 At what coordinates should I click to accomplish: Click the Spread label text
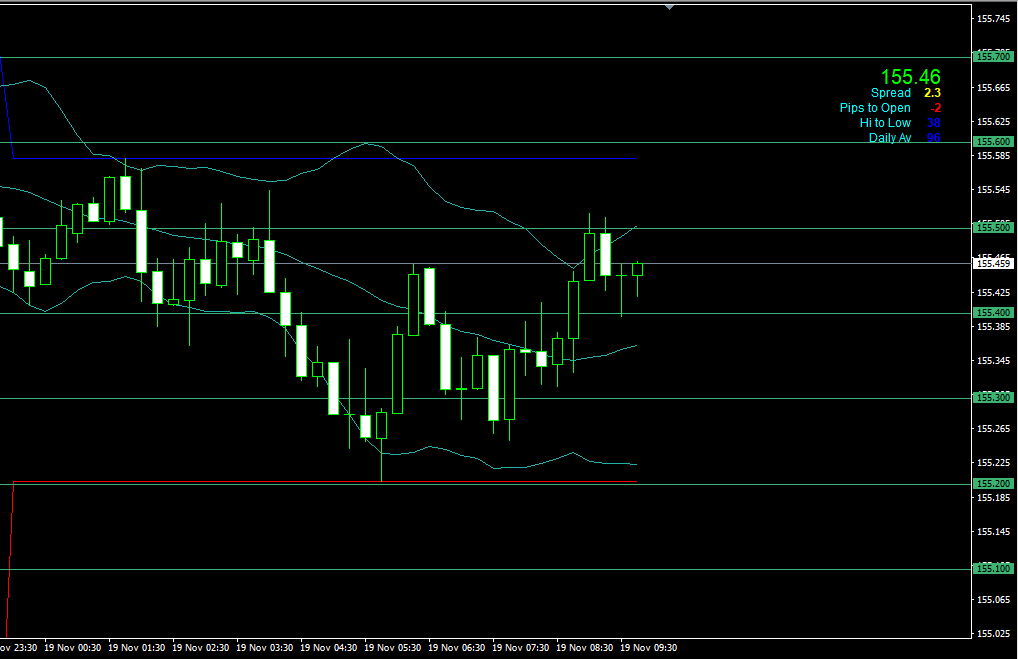click(x=890, y=93)
